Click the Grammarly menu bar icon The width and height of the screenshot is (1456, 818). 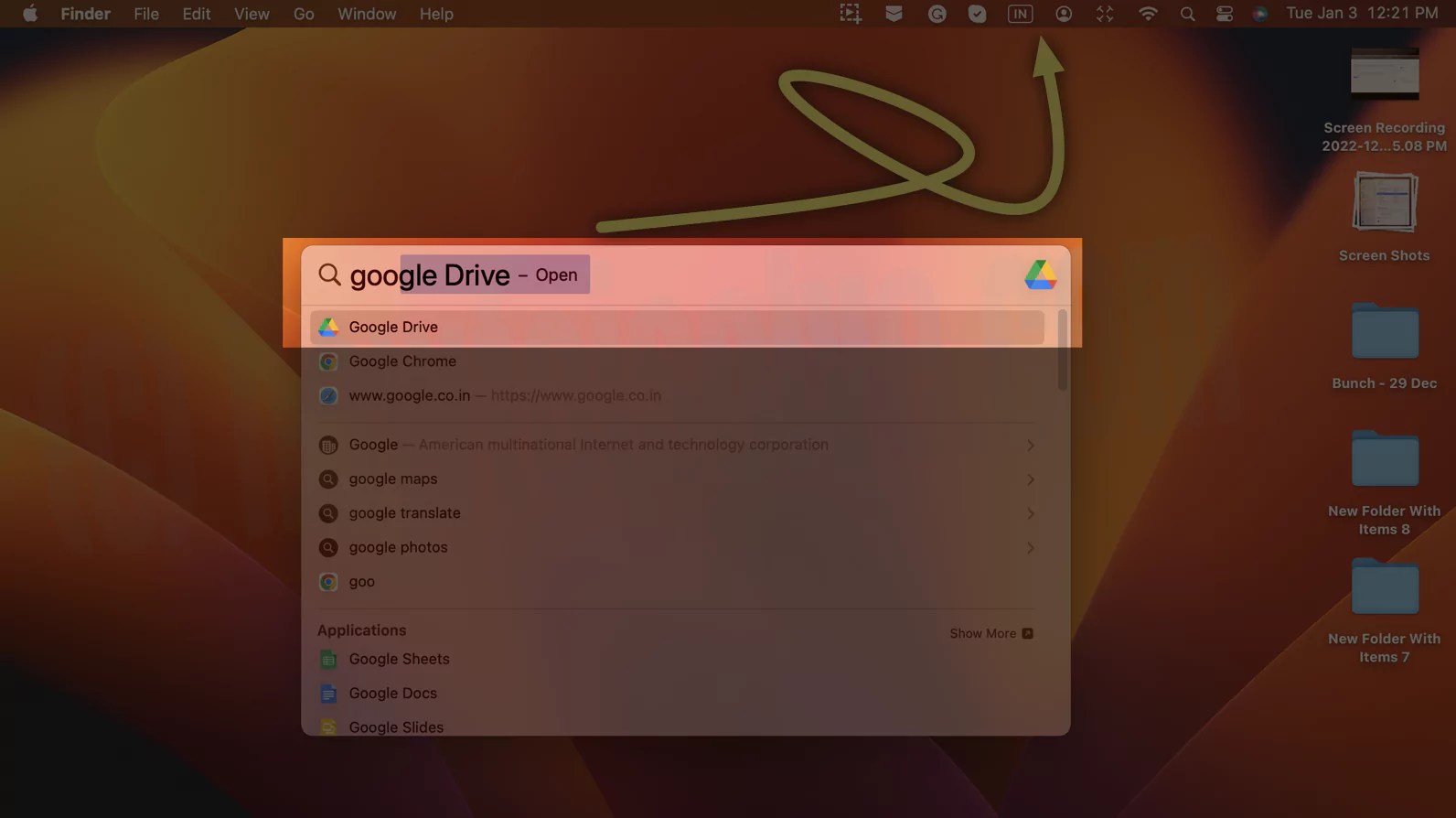pos(937,14)
